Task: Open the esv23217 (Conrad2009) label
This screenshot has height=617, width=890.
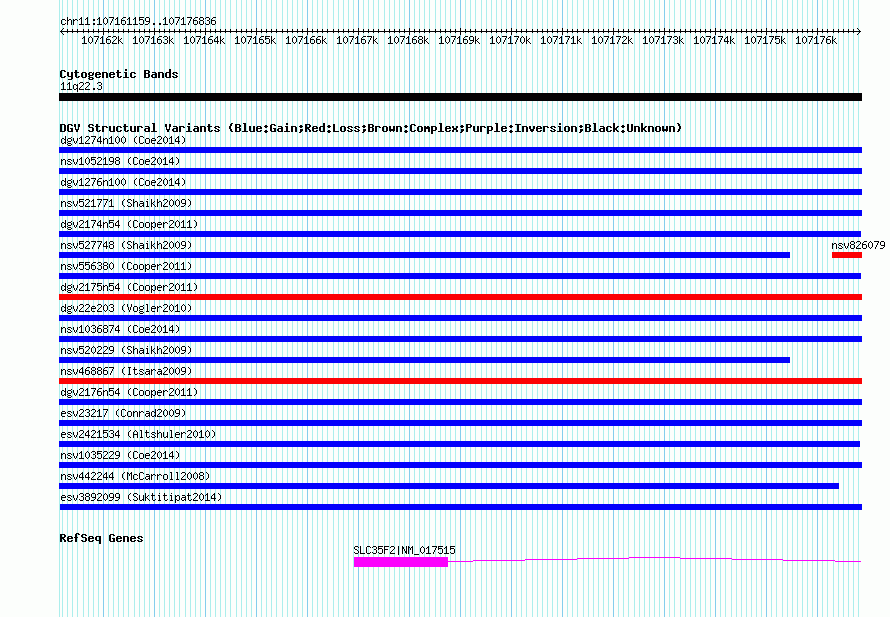Action: (123, 413)
